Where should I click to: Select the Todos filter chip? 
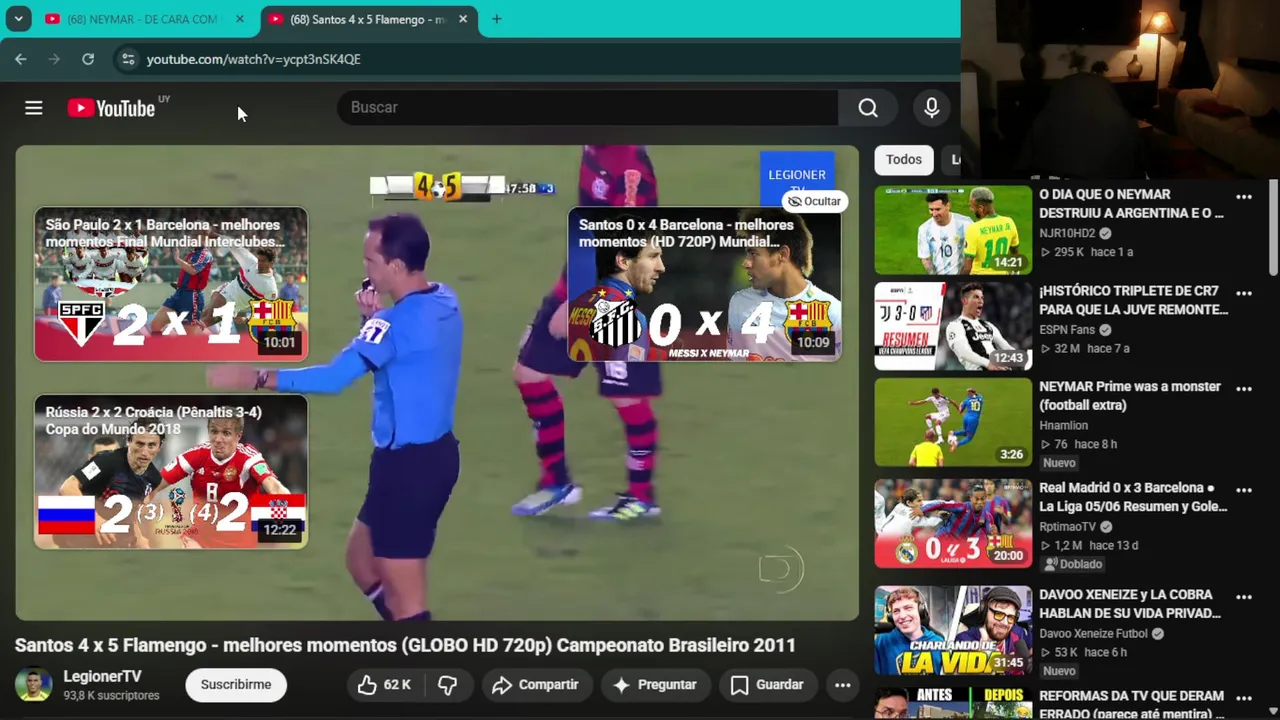click(x=904, y=160)
